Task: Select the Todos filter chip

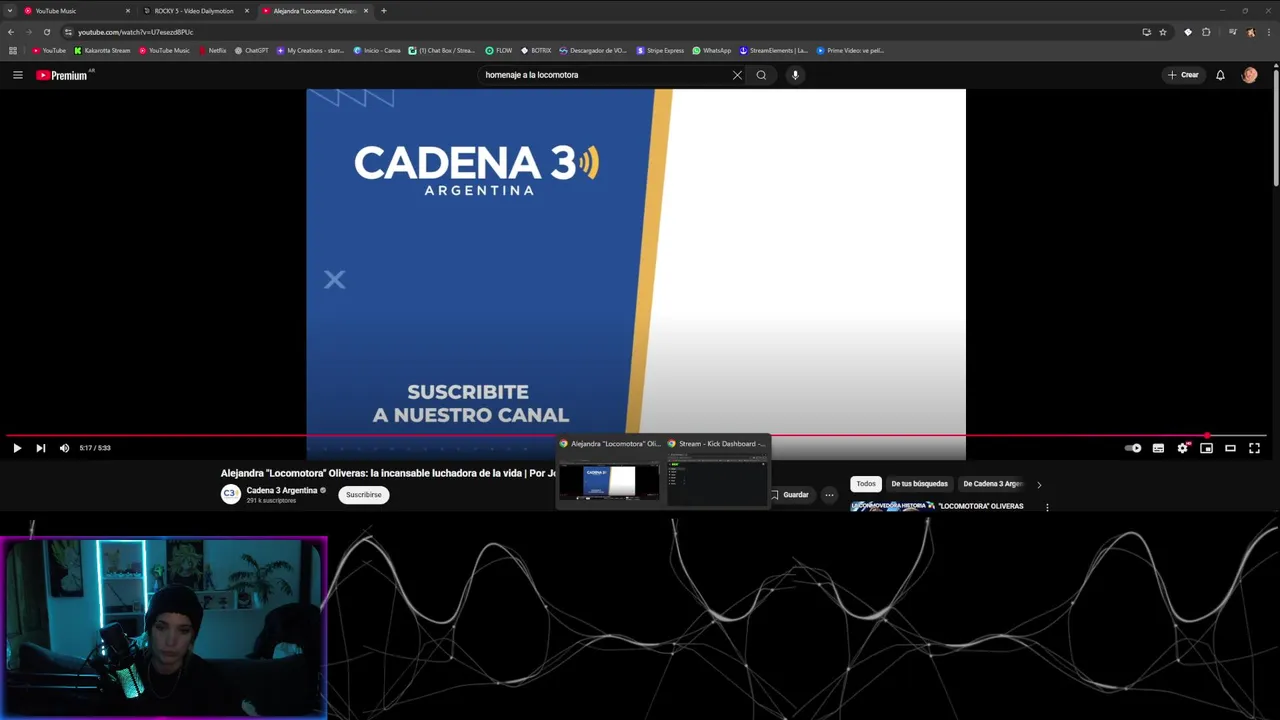Action: point(866,484)
